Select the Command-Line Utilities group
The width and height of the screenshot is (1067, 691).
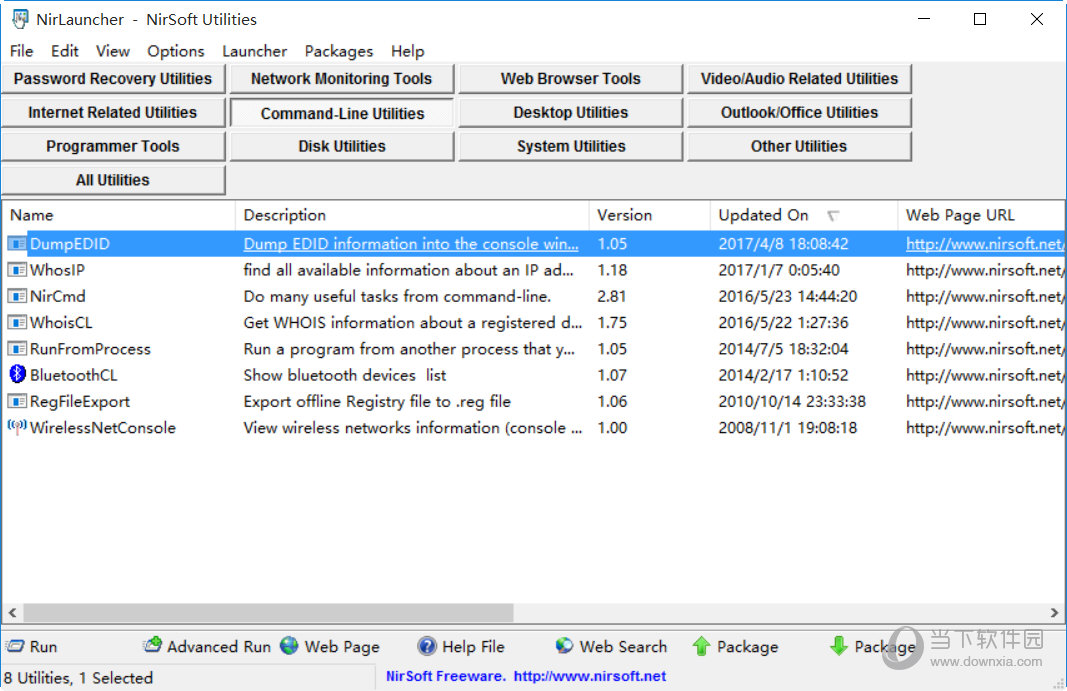tap(342, 113)
